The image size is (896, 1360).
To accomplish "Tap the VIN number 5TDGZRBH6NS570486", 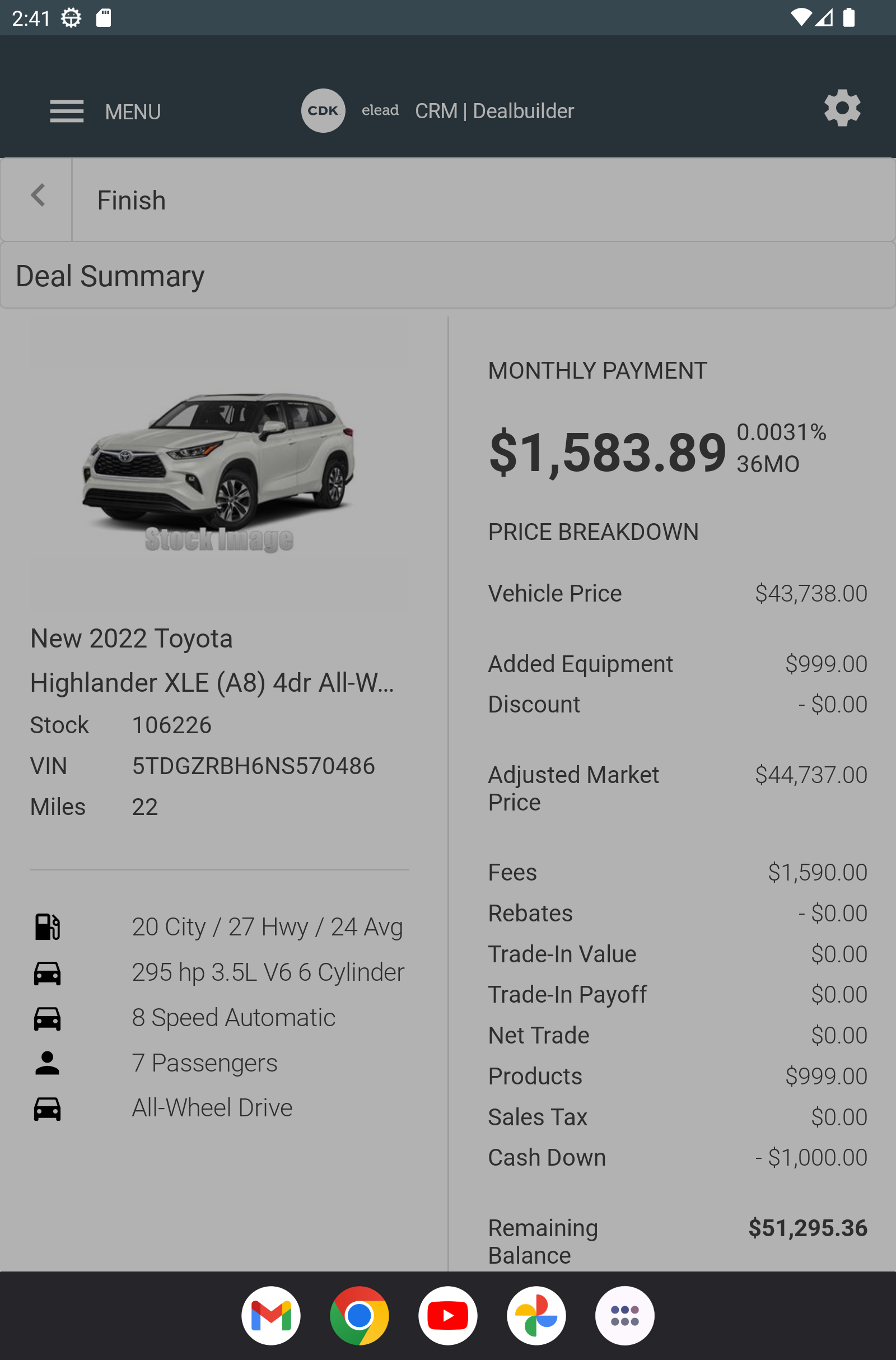I will [x=253, y=766].
